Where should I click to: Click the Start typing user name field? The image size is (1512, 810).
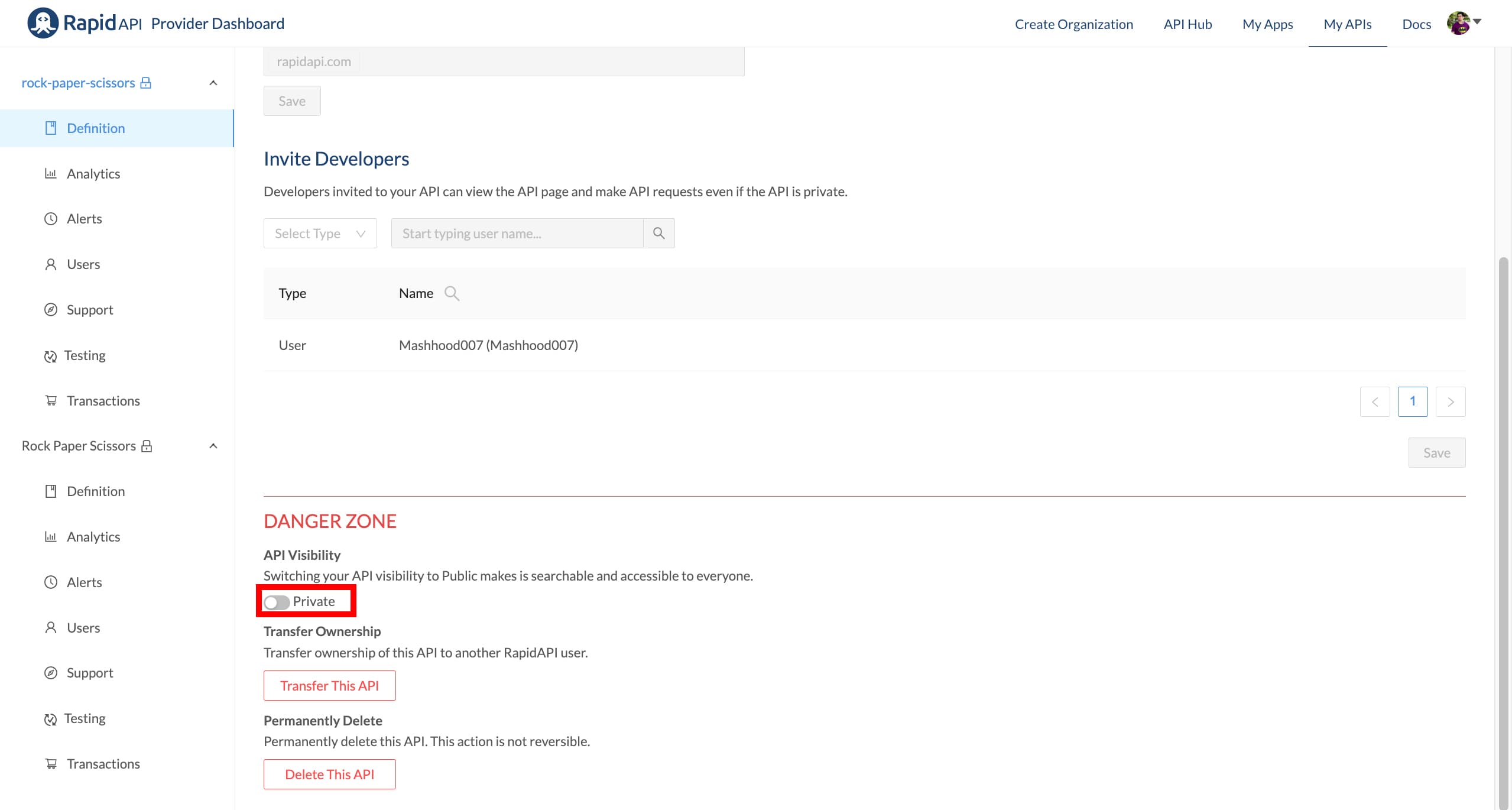517,234
